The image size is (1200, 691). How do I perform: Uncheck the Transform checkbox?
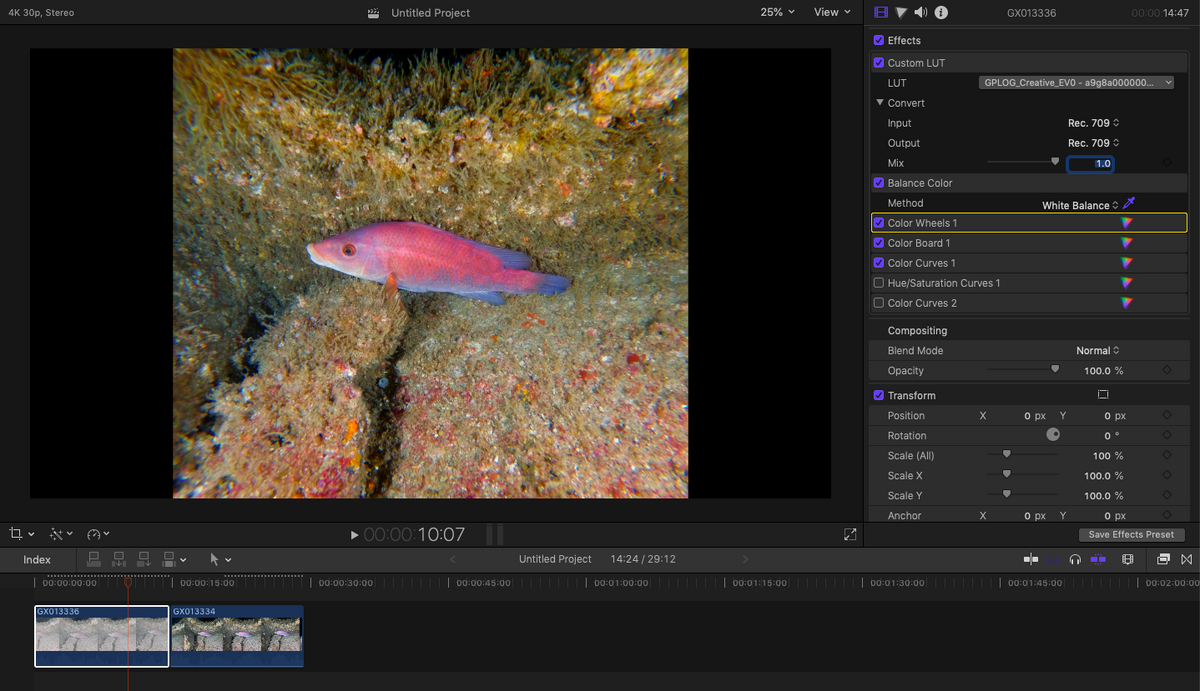(878, 395)
